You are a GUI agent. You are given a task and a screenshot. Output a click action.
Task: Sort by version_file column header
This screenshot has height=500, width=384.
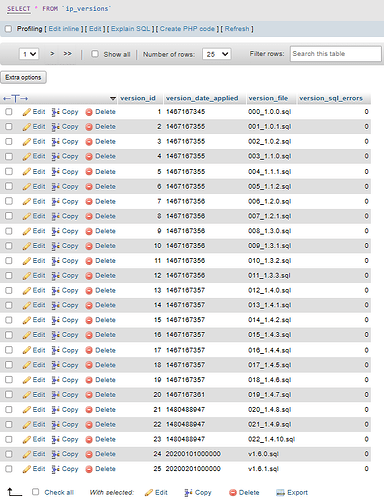[268, 98]
